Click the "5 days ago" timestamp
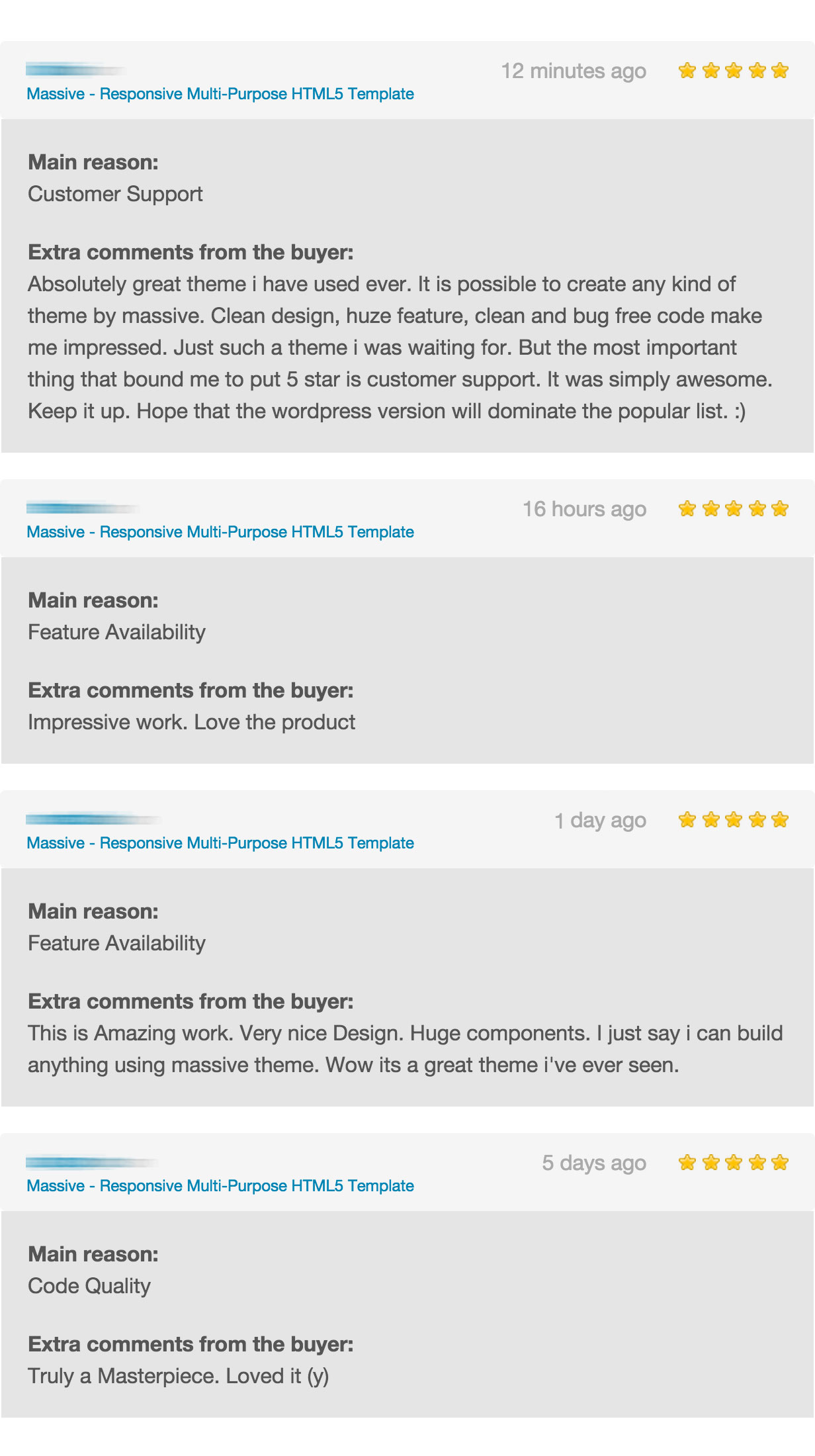Viewport: 815px width, 1456px height. [594, 1163]
